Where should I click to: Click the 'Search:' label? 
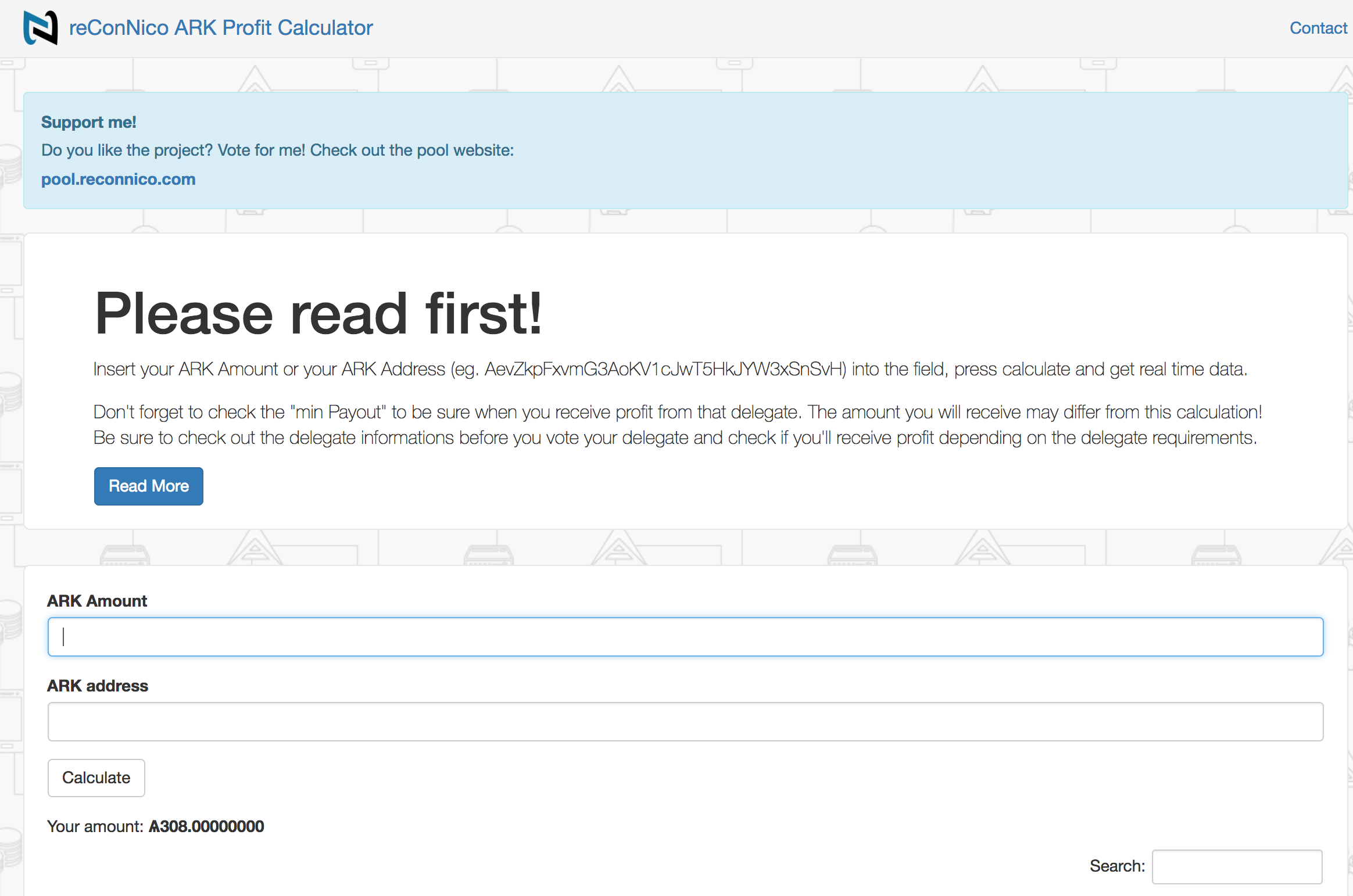[1117, 866]
